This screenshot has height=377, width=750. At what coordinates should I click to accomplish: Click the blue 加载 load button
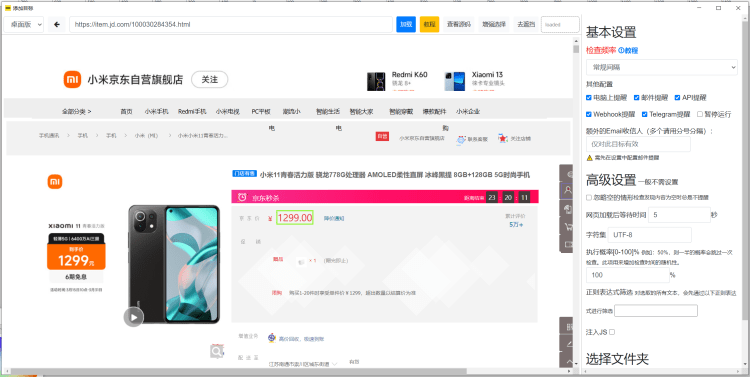pyautogui.click(x=406, y=24)
